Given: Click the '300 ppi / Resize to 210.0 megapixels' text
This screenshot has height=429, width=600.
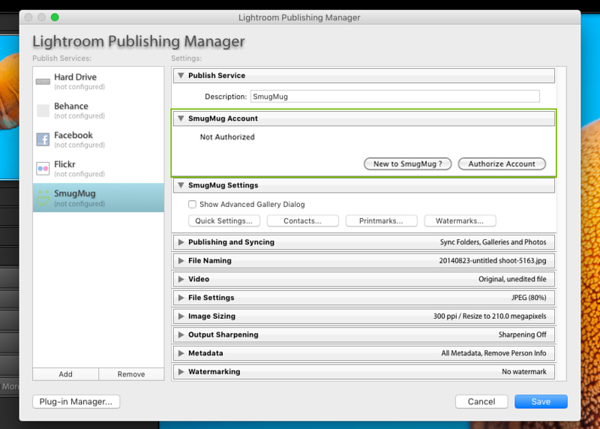Looking at the screenshot, I should (x=490, y=316).
